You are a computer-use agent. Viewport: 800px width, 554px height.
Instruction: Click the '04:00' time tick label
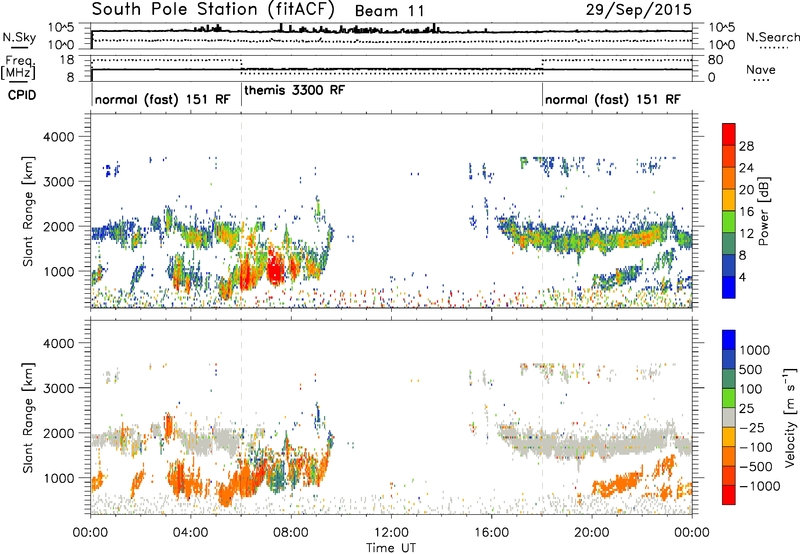click(190, 533)
